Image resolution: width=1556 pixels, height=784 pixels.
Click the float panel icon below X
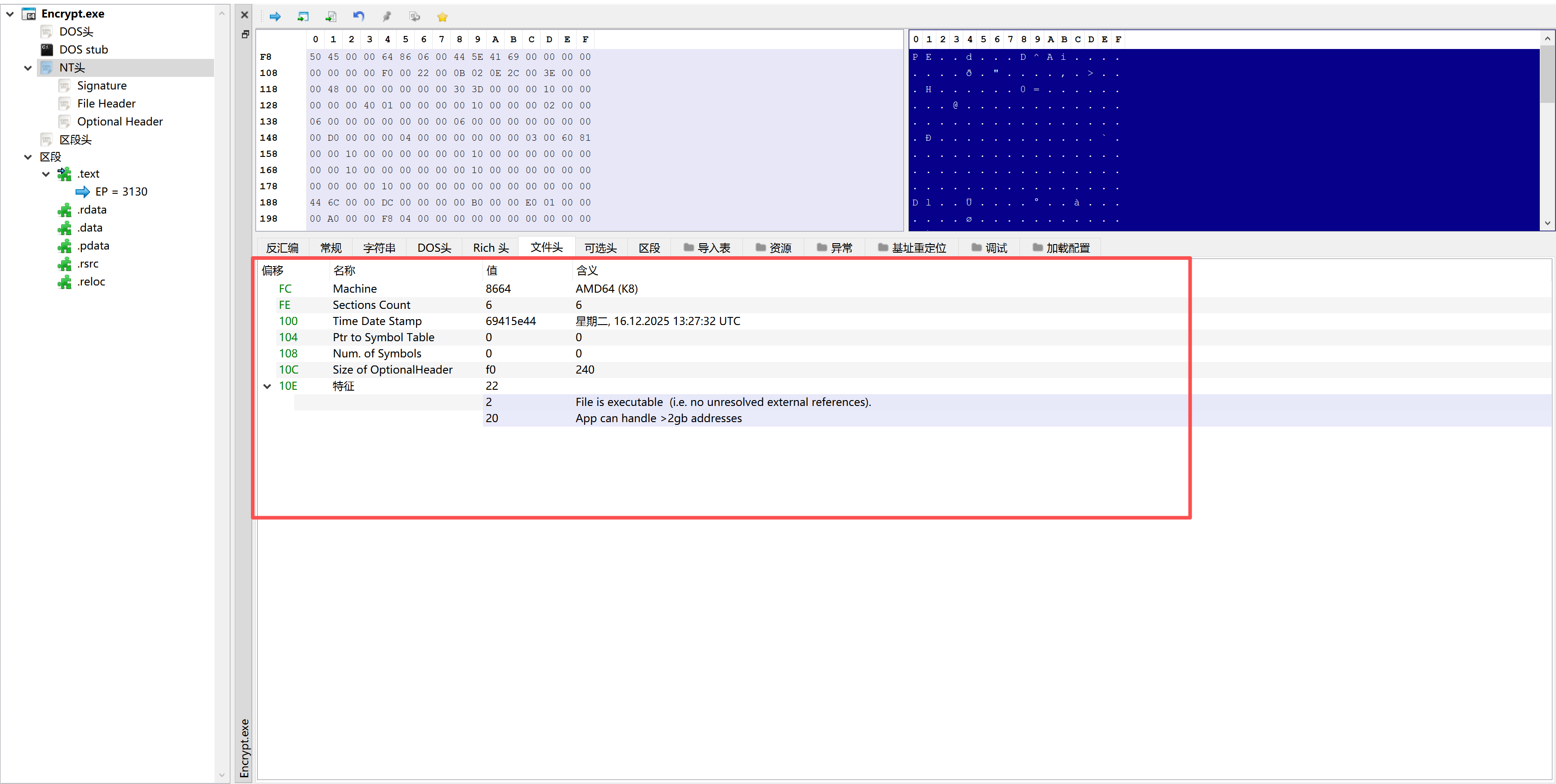pyautogui.click(x=245, y=35)
